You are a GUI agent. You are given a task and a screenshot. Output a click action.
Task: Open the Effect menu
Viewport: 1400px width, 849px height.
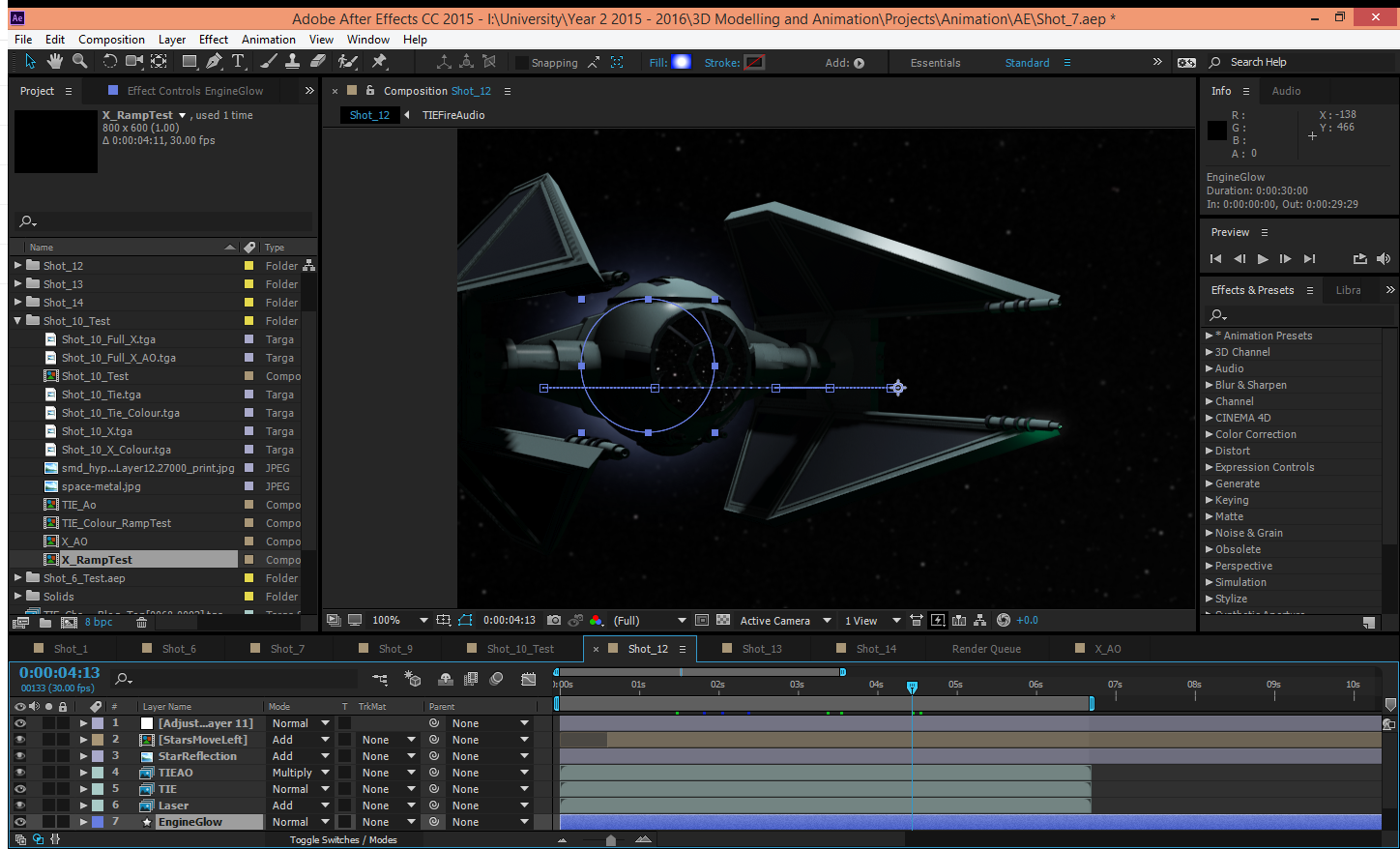click(x=214, y=40)
